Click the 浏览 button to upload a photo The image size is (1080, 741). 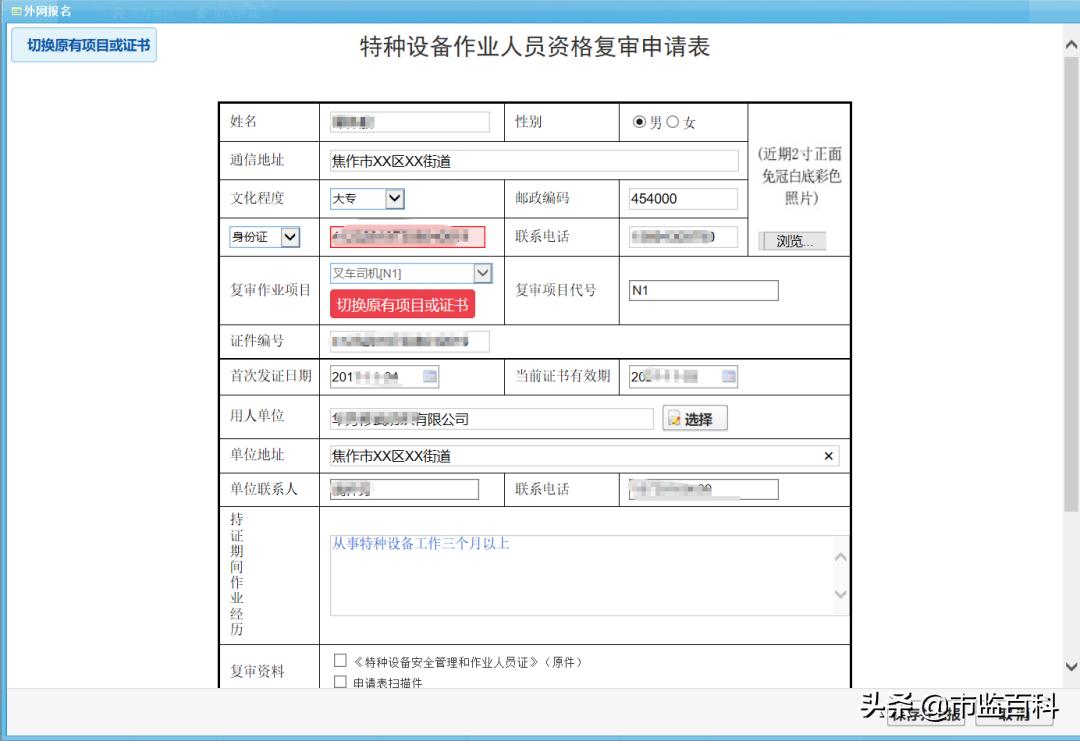pos(793,240)
